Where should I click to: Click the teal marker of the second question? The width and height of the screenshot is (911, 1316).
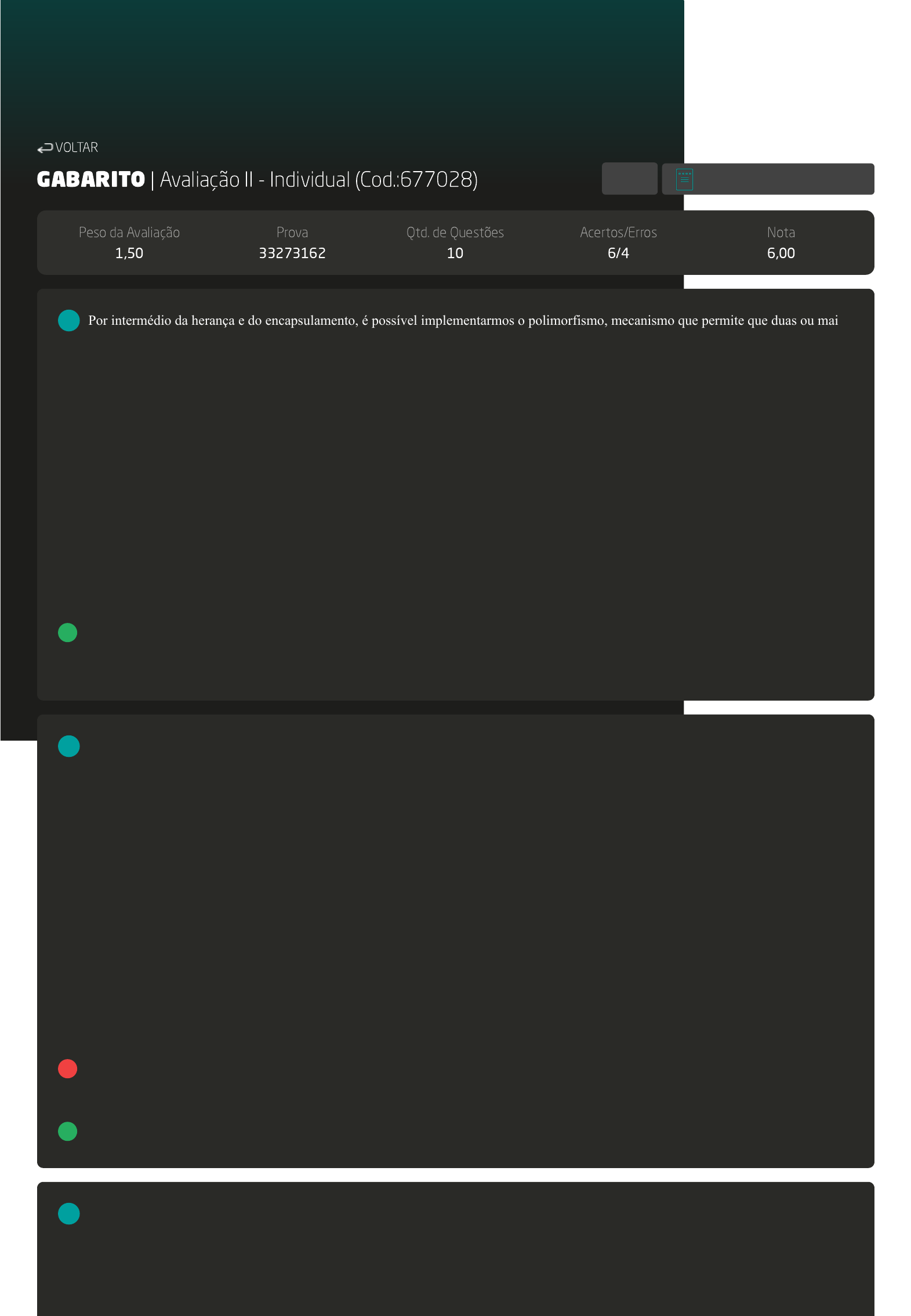pyautogui.click(x=68, y=746)
